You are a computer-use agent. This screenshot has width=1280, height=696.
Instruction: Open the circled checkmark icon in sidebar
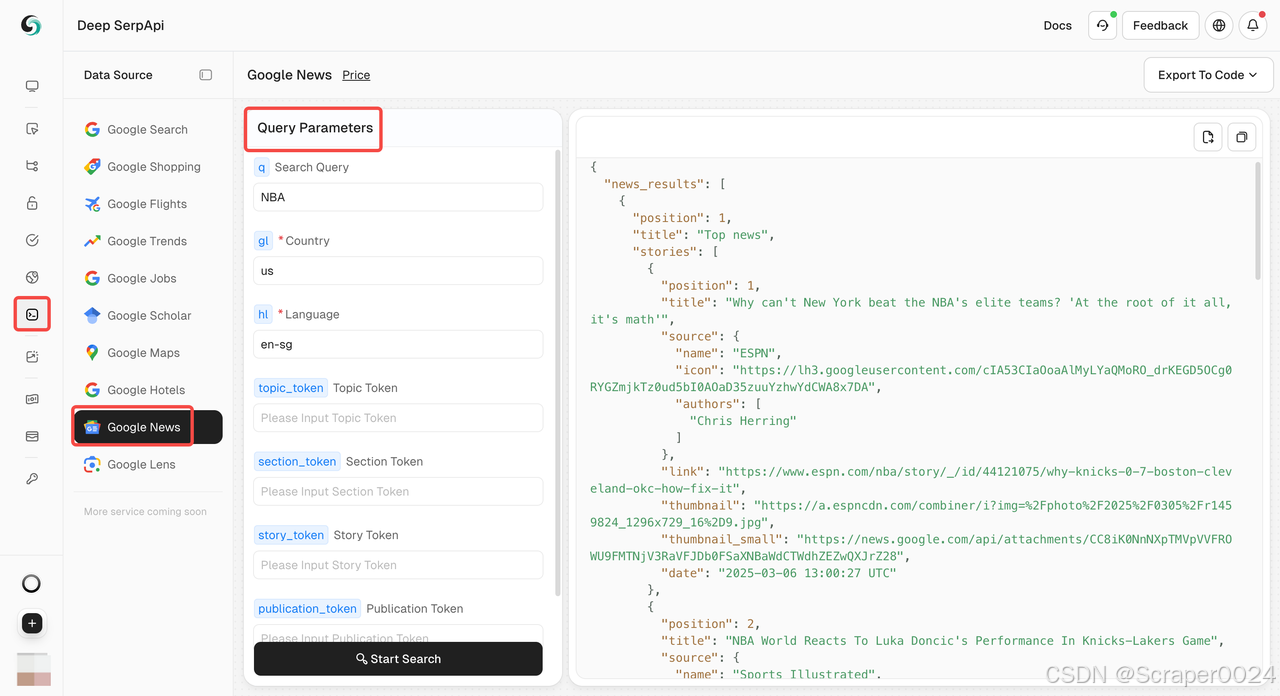click(32, 240)
